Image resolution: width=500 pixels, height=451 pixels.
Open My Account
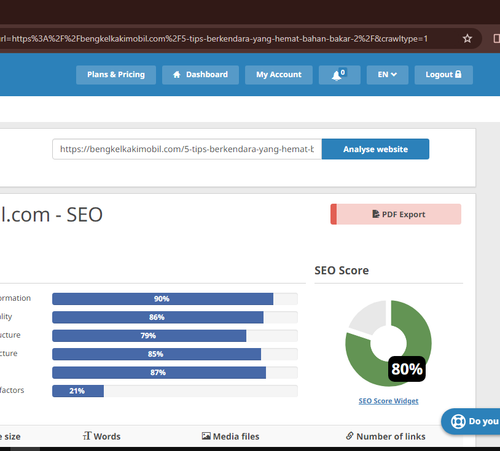[279, 75]
